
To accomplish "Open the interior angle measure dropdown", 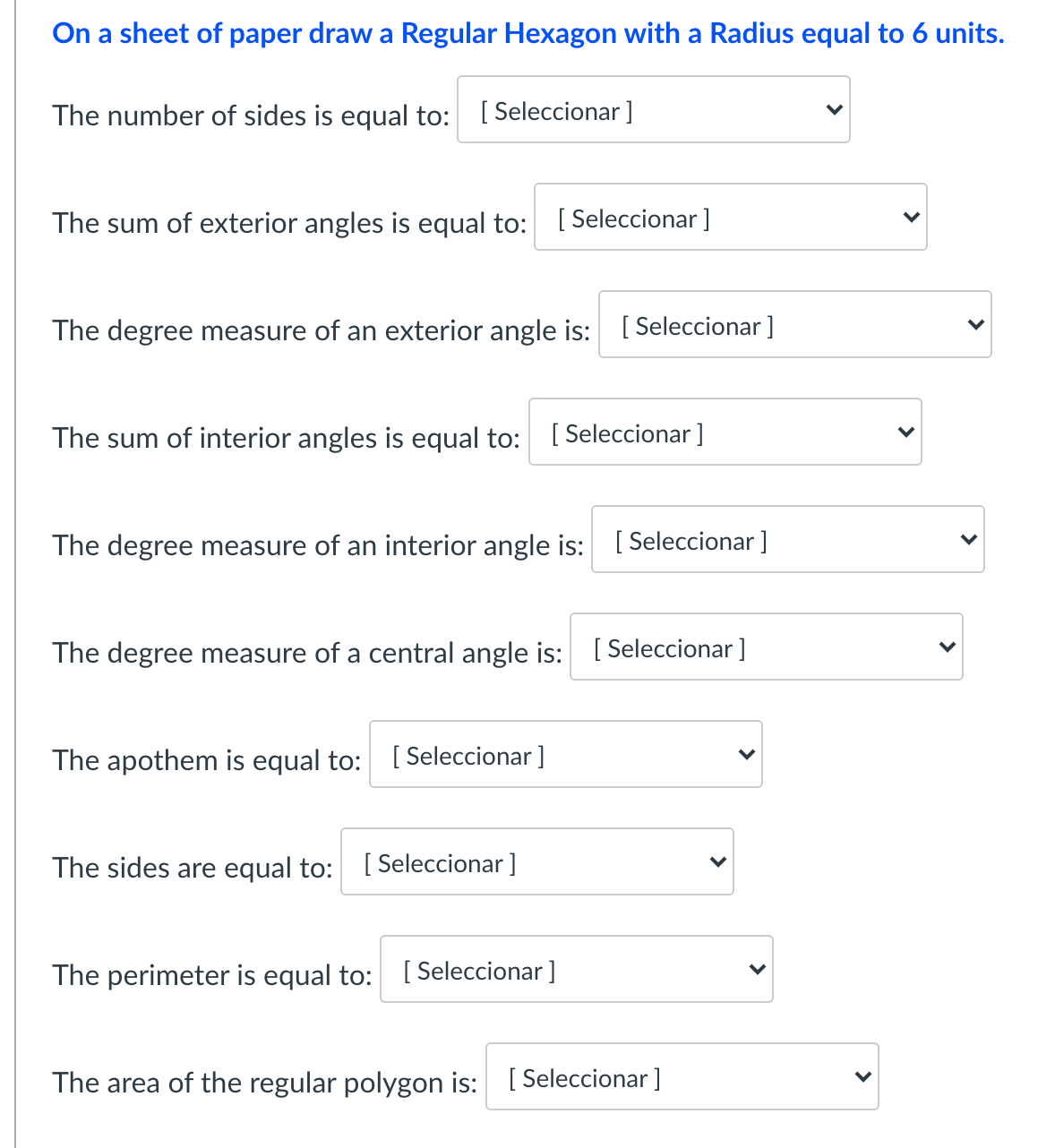I will 787,539.
